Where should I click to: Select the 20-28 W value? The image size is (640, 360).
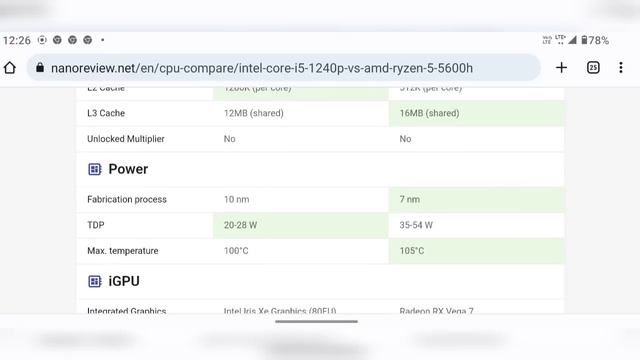pyautogui.click(x=240, y=225)
